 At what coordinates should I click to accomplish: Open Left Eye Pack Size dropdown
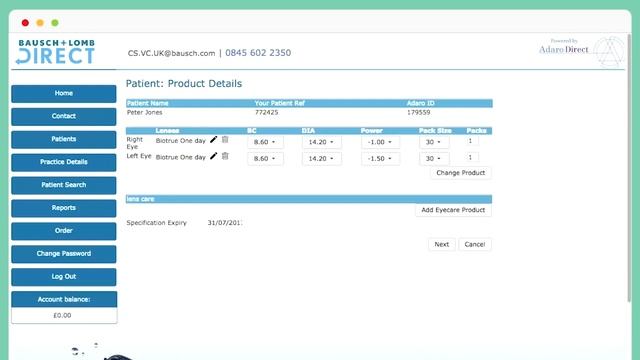[x=434, y=158]
